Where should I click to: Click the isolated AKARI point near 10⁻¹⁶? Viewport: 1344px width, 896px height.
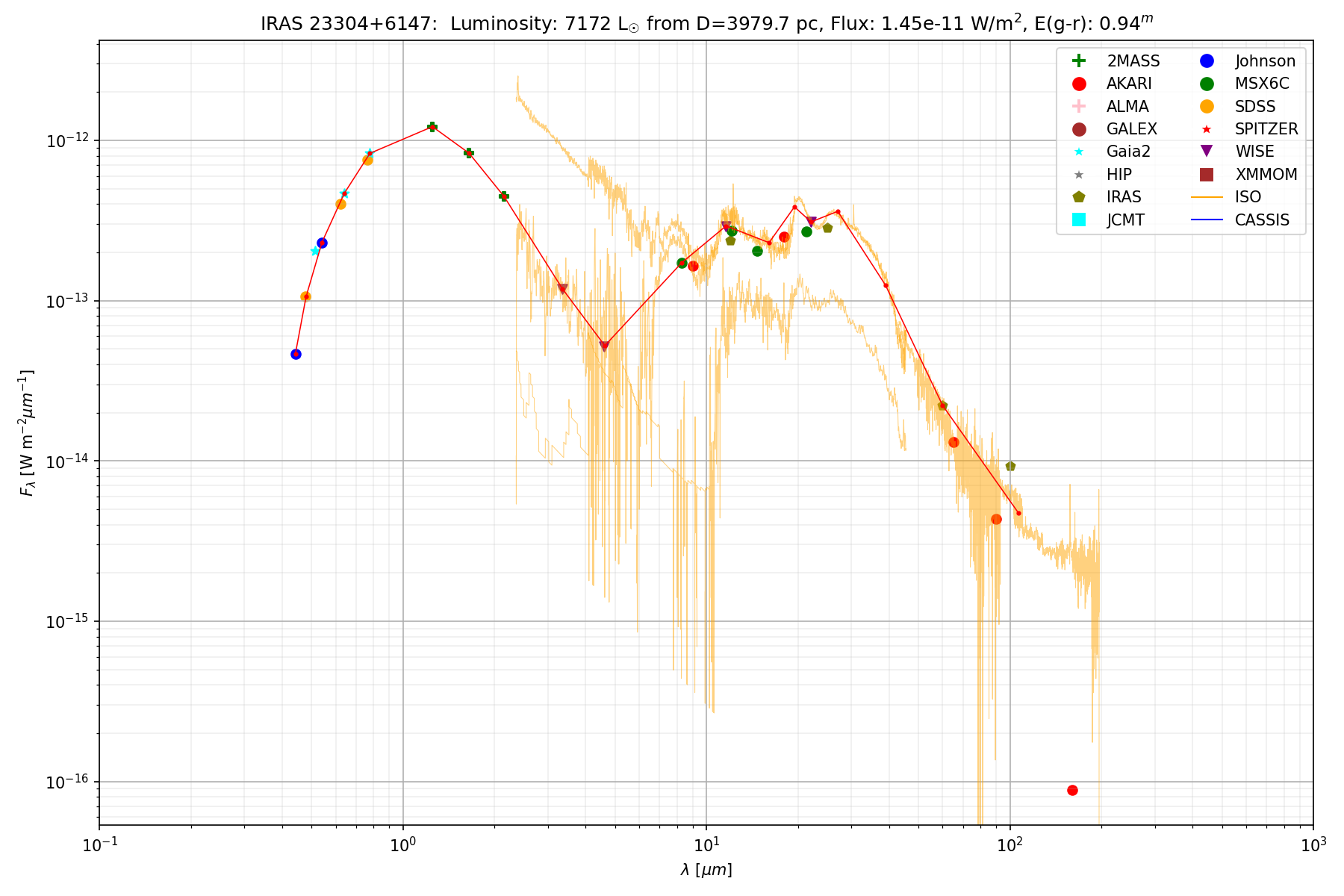coord(1072,790)
